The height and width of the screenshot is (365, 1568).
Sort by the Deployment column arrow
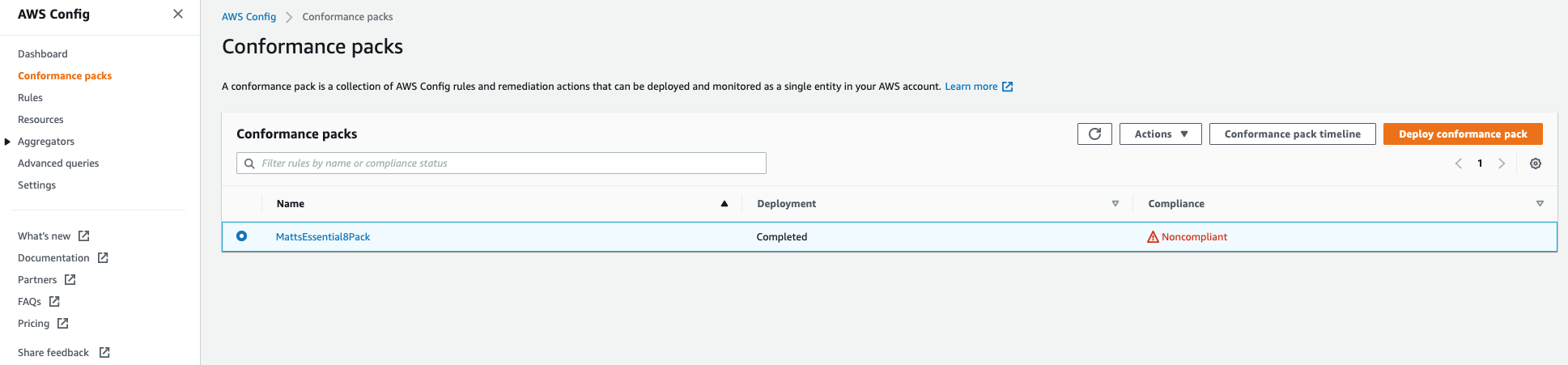tap(1115, 204)
